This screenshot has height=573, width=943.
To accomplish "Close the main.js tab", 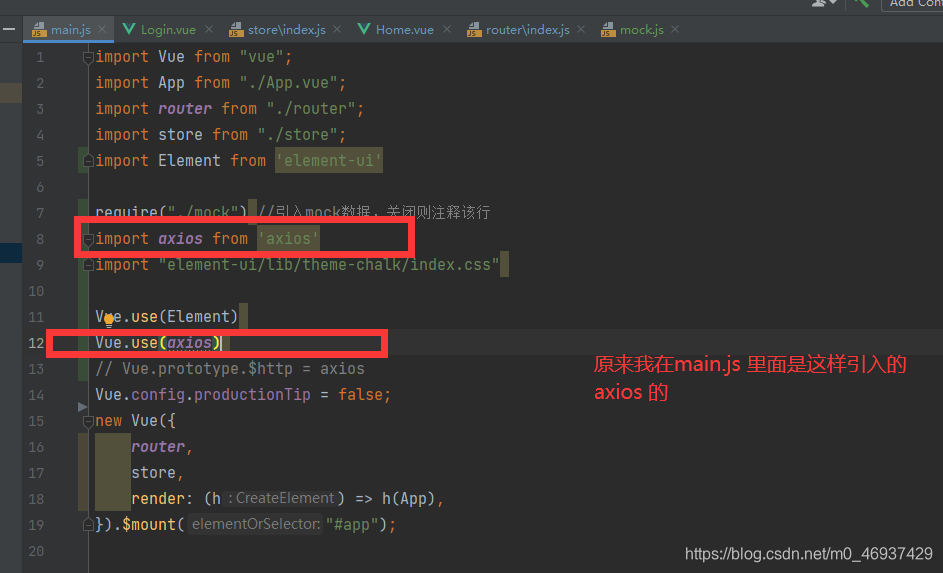I will click(102, 29).
